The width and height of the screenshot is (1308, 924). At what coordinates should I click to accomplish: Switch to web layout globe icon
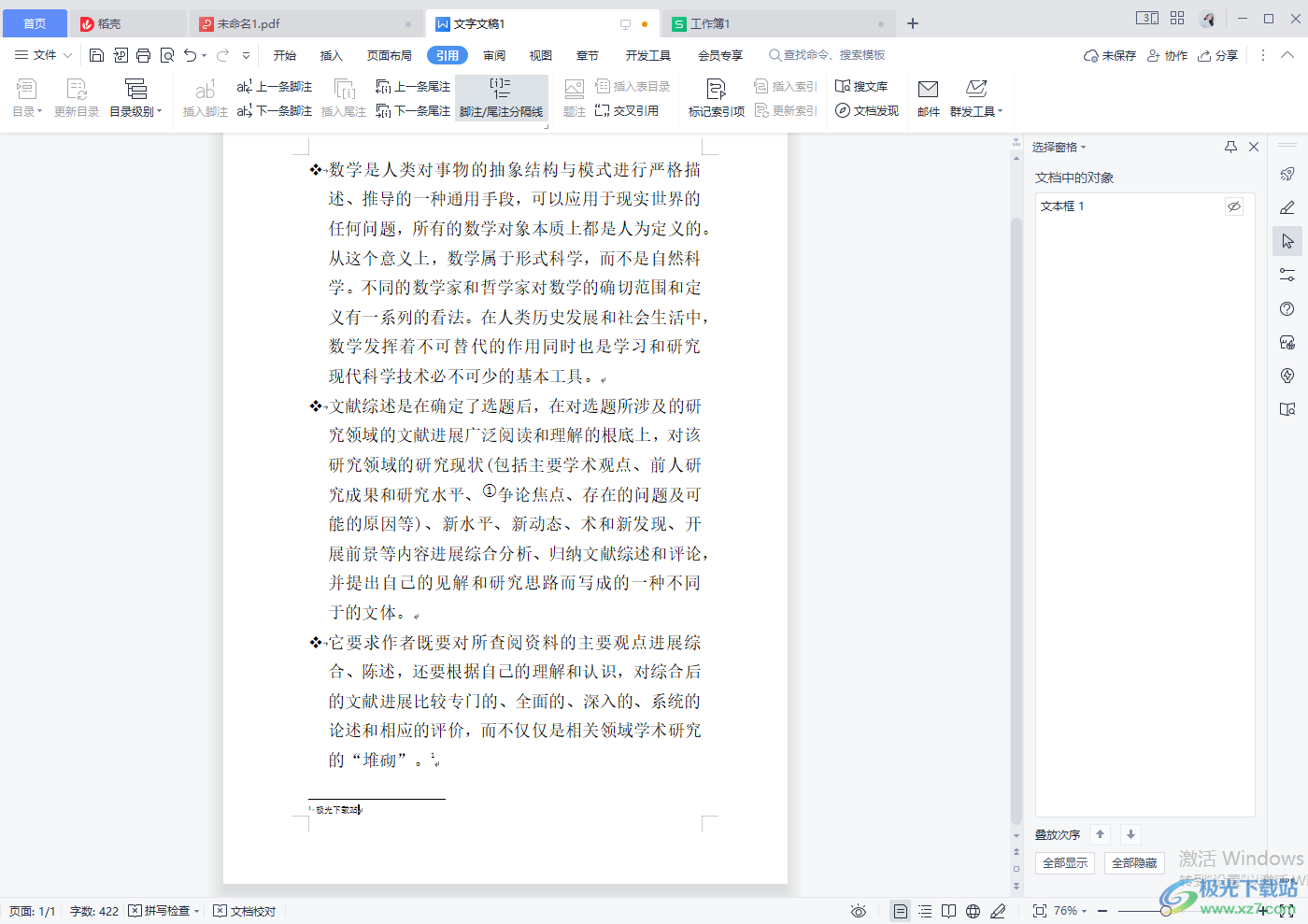tap(974, 911)
